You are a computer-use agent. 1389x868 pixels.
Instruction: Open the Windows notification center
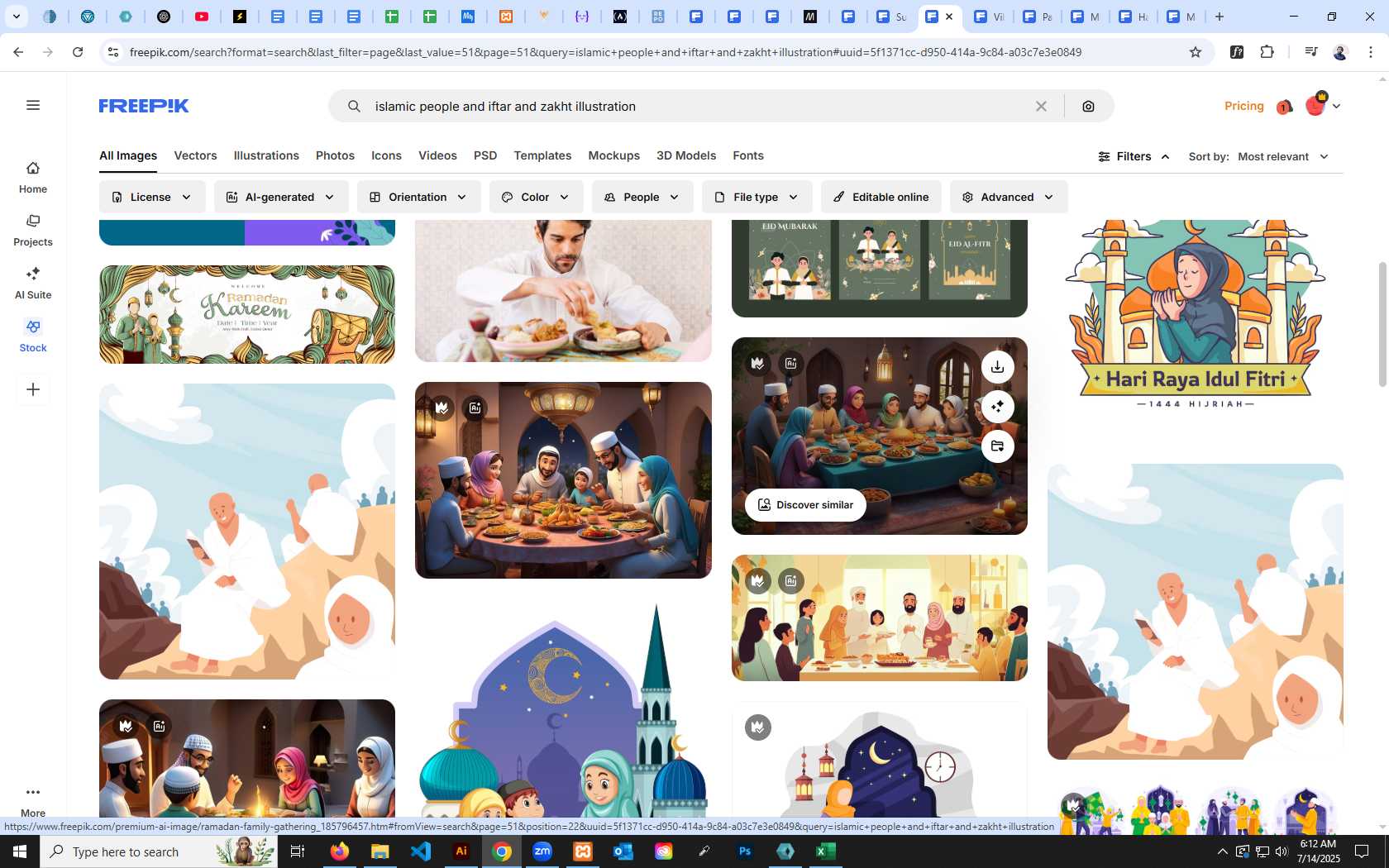pos(1362,851)
